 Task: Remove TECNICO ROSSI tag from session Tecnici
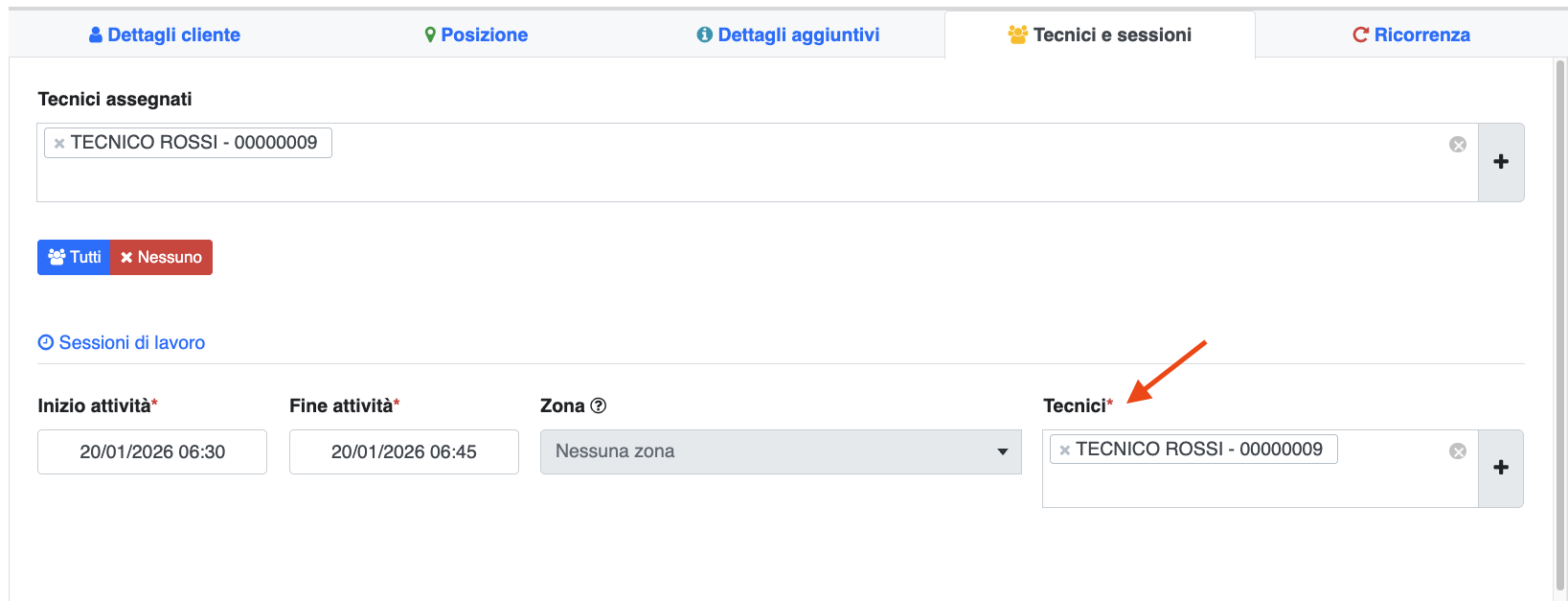[x=1064, y=451]
